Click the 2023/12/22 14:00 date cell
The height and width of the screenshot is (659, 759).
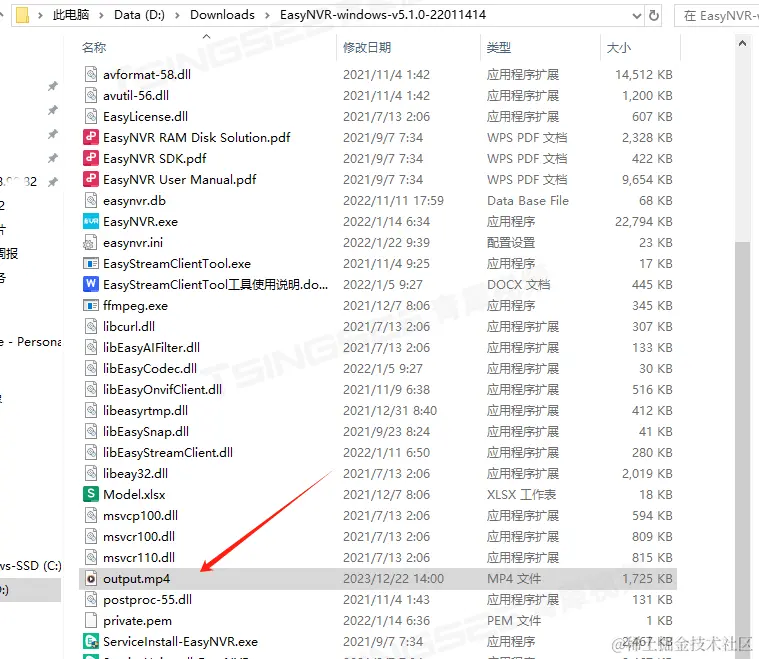[394, 579]
